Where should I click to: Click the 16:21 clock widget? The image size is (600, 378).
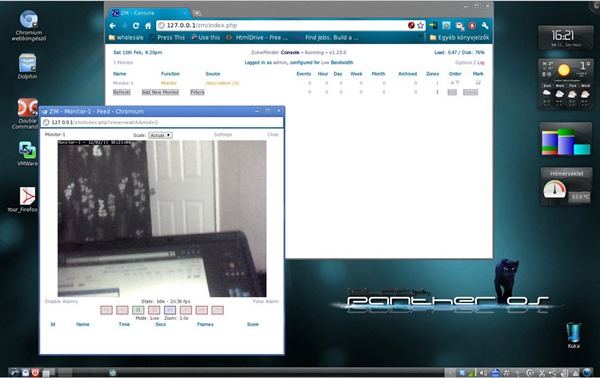click(x=566, y=37)
